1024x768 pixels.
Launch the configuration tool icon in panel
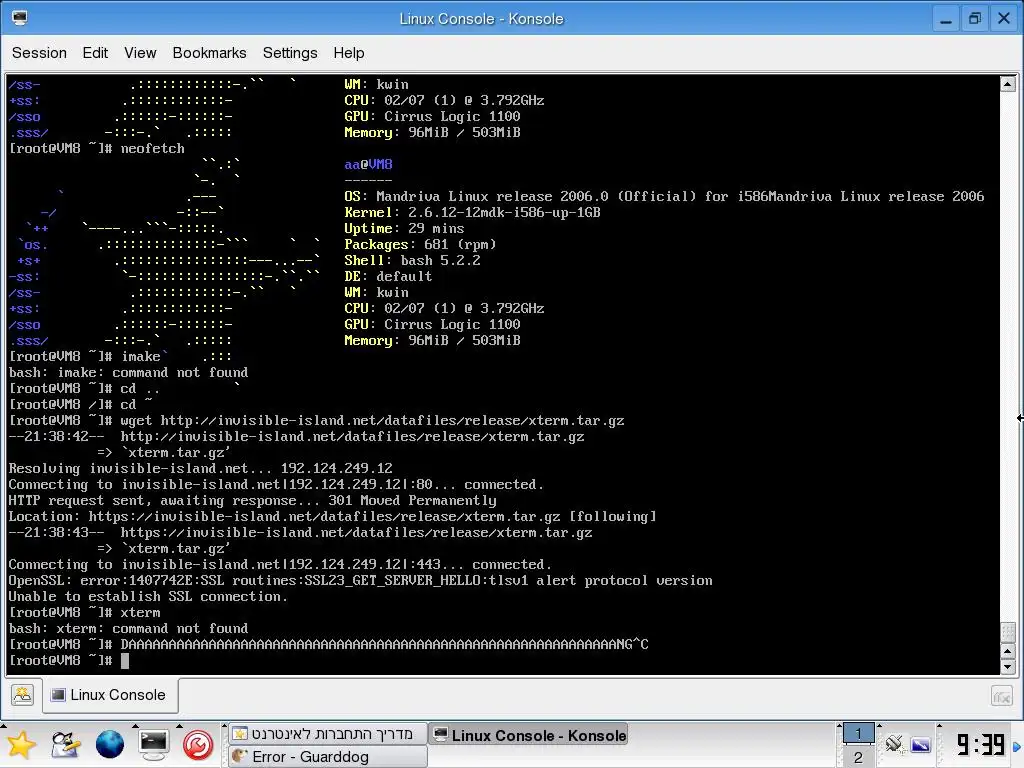click(x=65, y=744)
